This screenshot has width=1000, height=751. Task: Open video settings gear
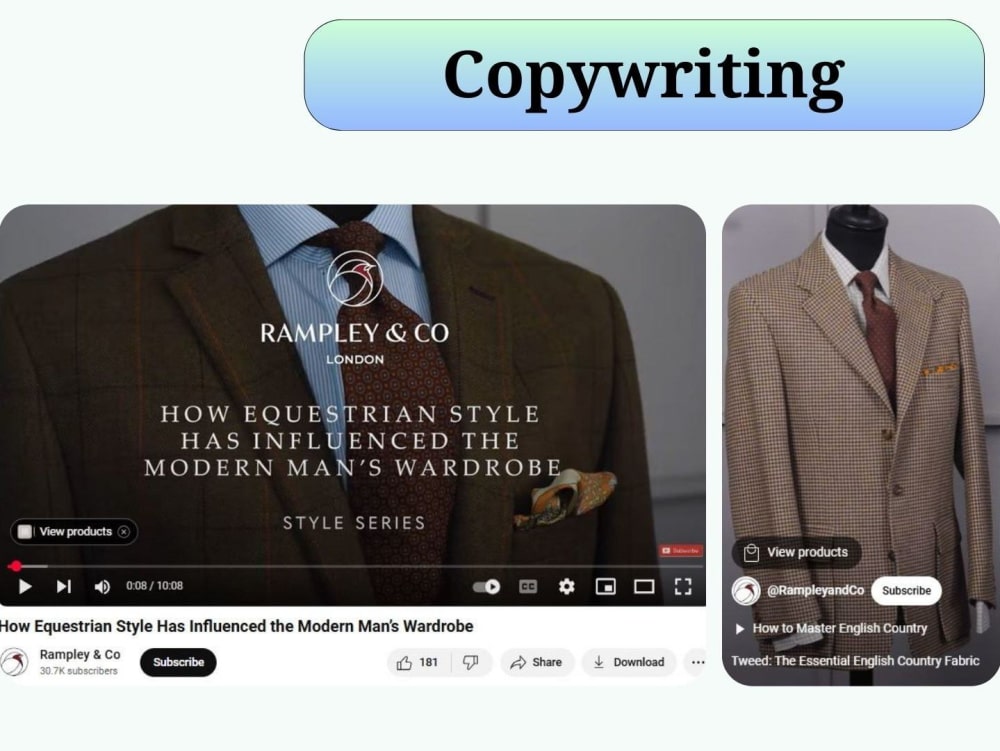(x=566, y=586)
